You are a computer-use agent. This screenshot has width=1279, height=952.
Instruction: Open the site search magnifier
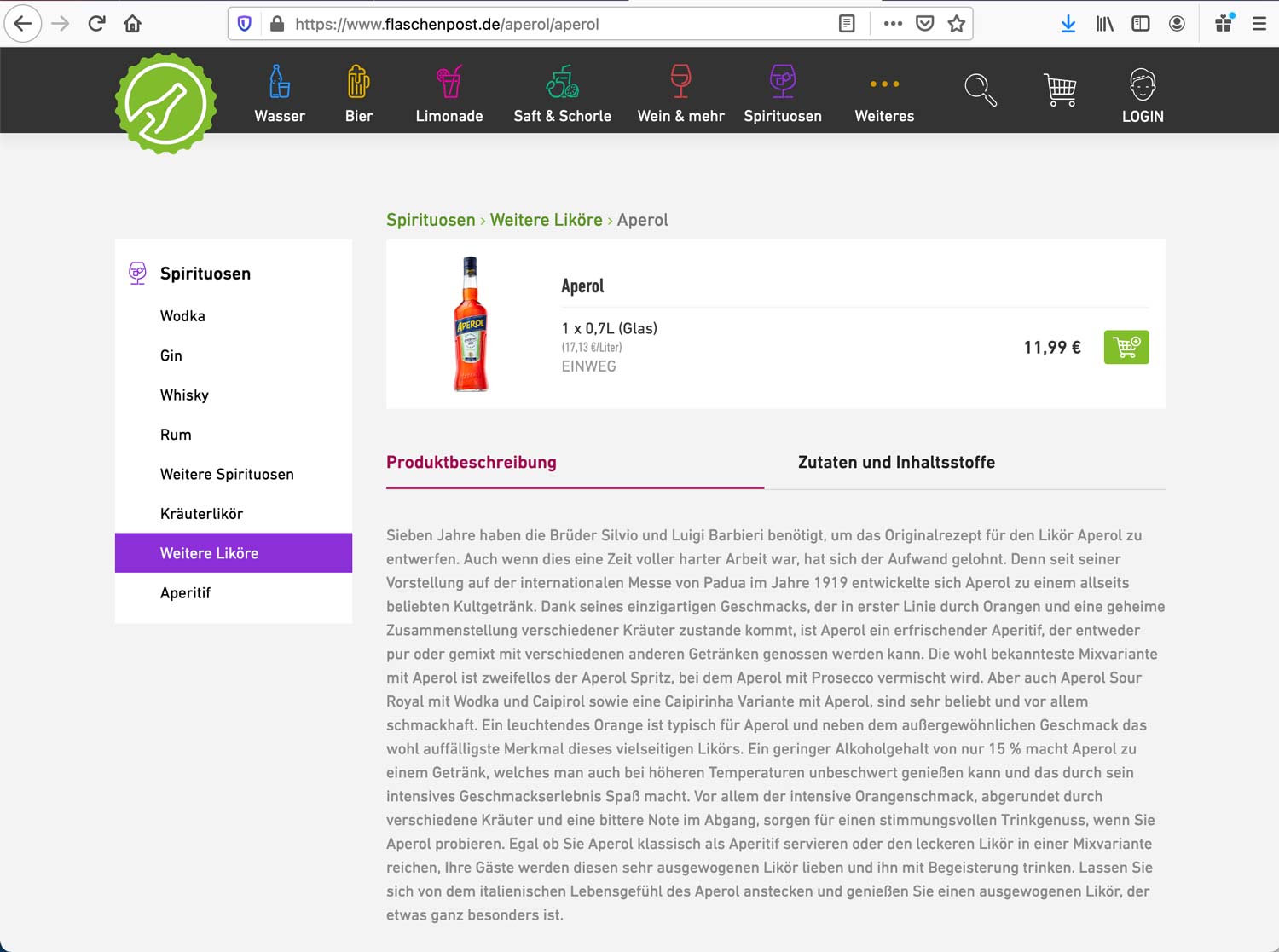[x=980, y=89]
